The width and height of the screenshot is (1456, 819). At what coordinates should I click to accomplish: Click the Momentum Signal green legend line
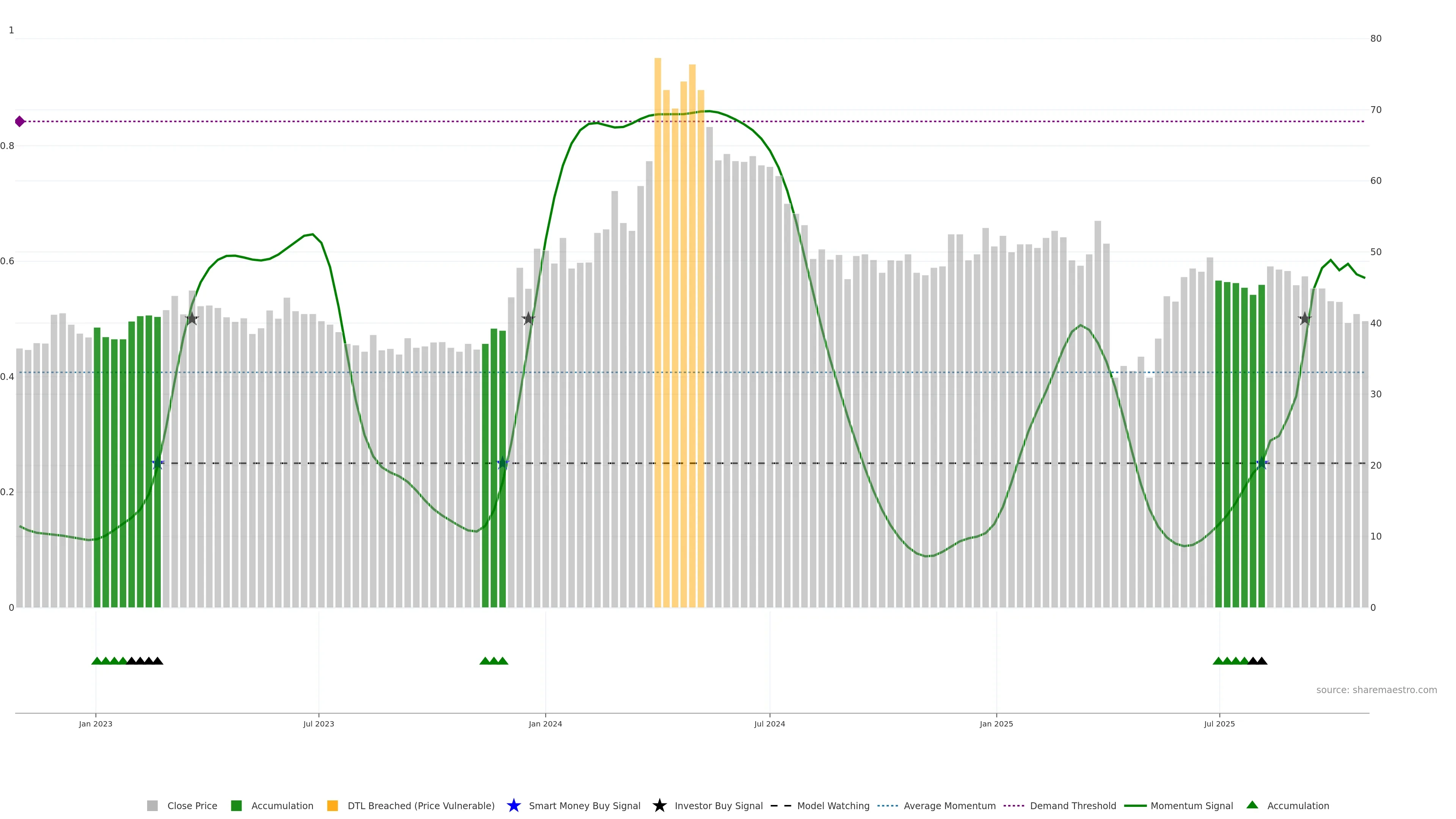[x=1135, y=805]
